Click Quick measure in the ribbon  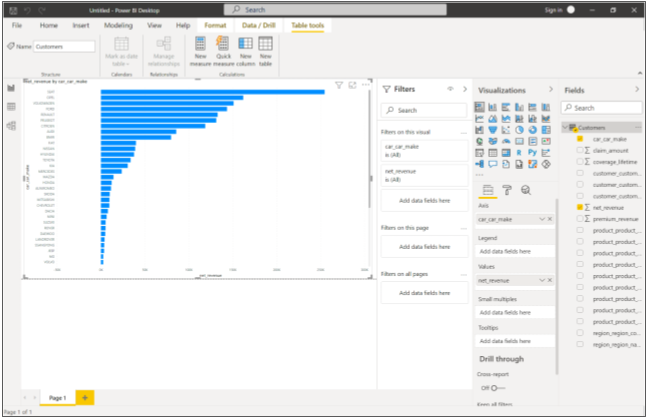point(224,51)
